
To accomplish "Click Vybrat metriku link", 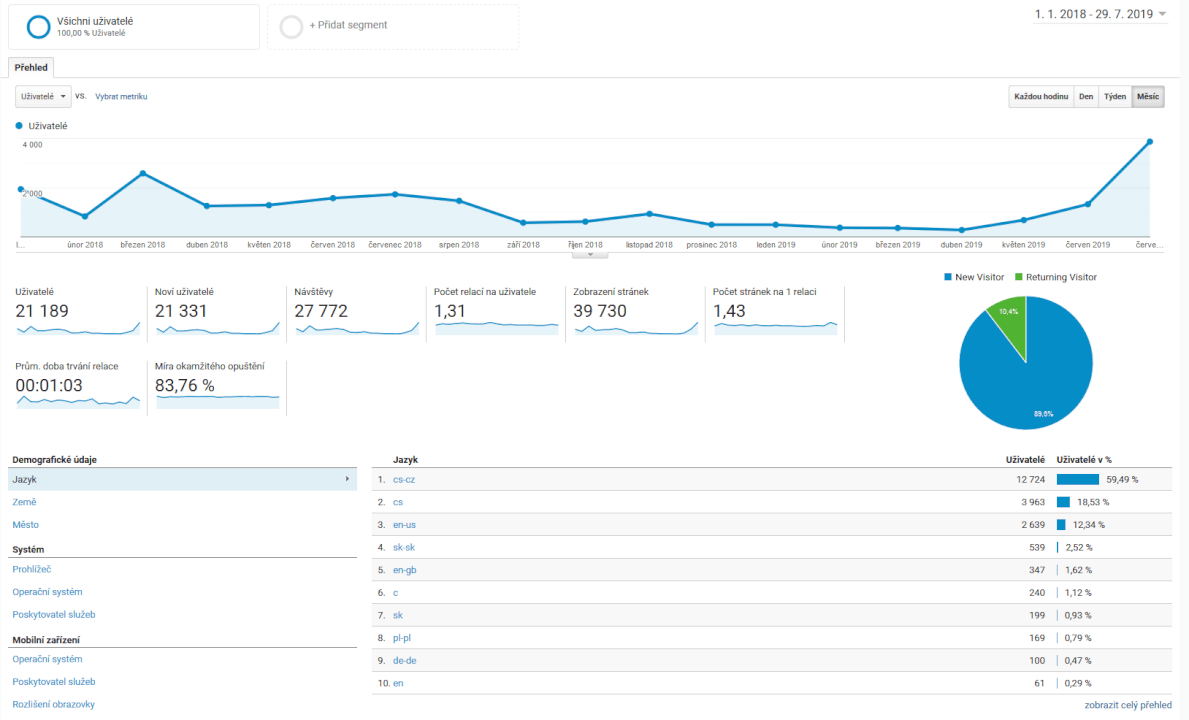I will (x=121, y=97).
